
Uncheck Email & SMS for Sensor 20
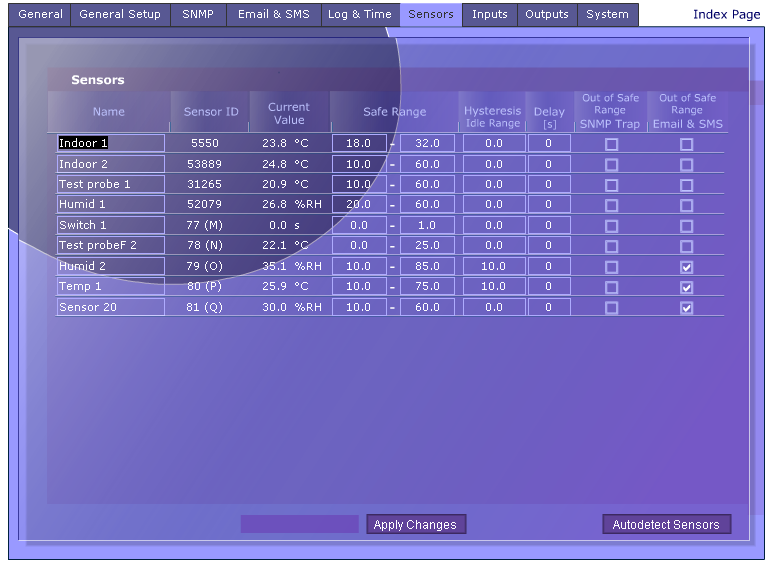click(x=686, y=308)
